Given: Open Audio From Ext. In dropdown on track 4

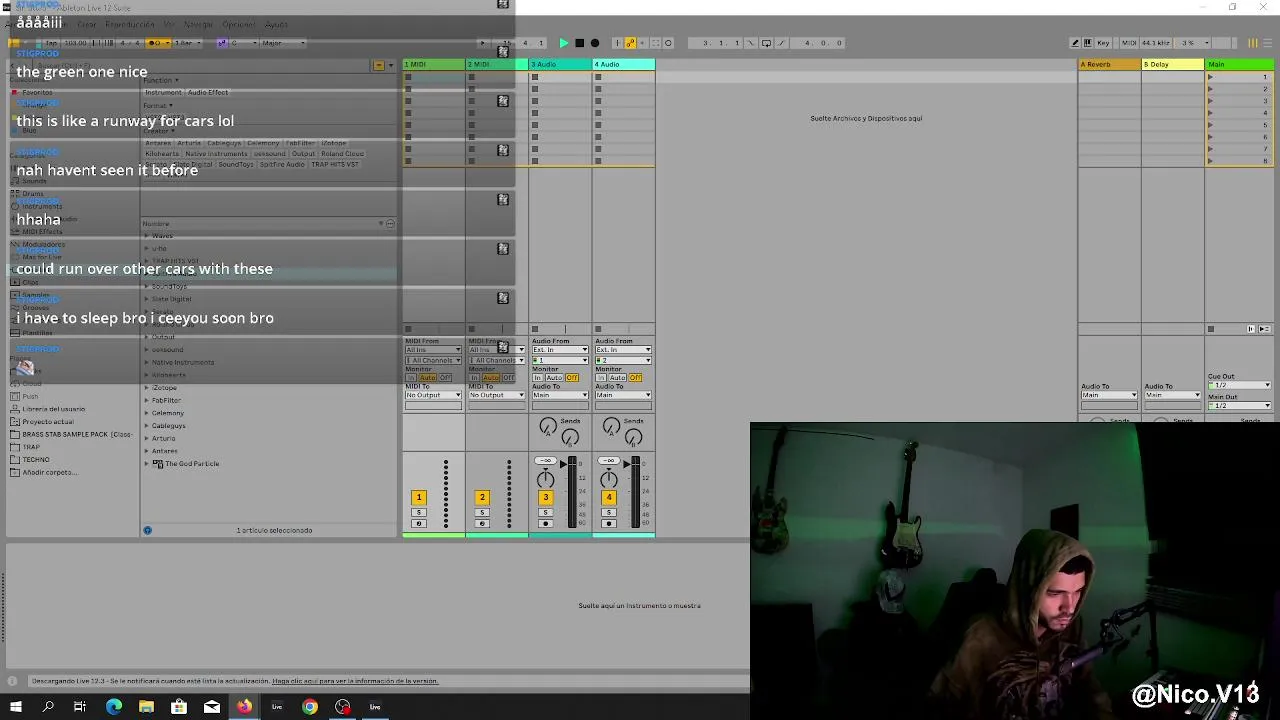Looking at the screenshot, I should pos(623,350).
